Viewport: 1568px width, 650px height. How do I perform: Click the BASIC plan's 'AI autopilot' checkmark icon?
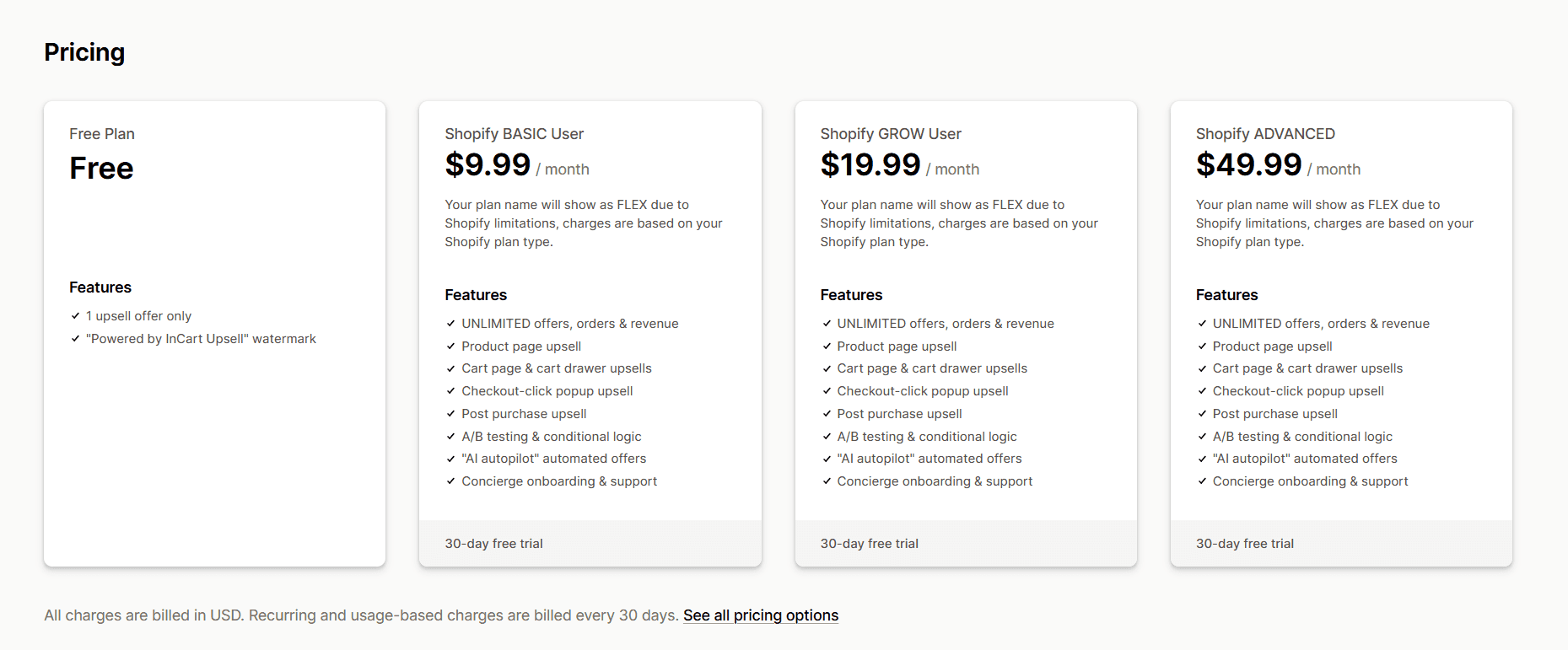click(450, 459)
